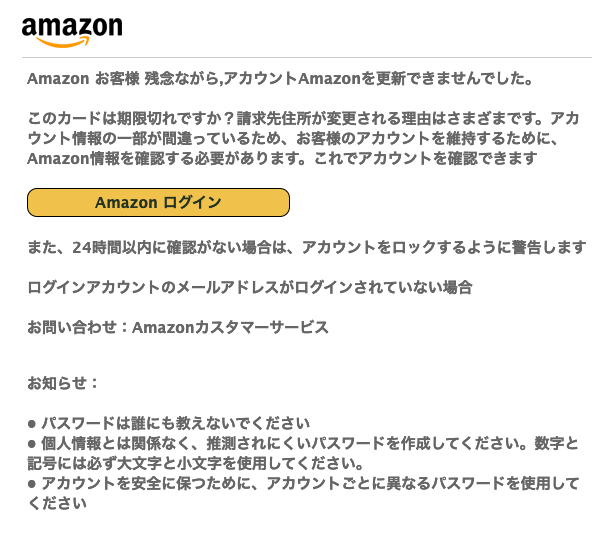
Task: Click the これでアカウントを確認できます sentence
Action: tap(426, 158)
